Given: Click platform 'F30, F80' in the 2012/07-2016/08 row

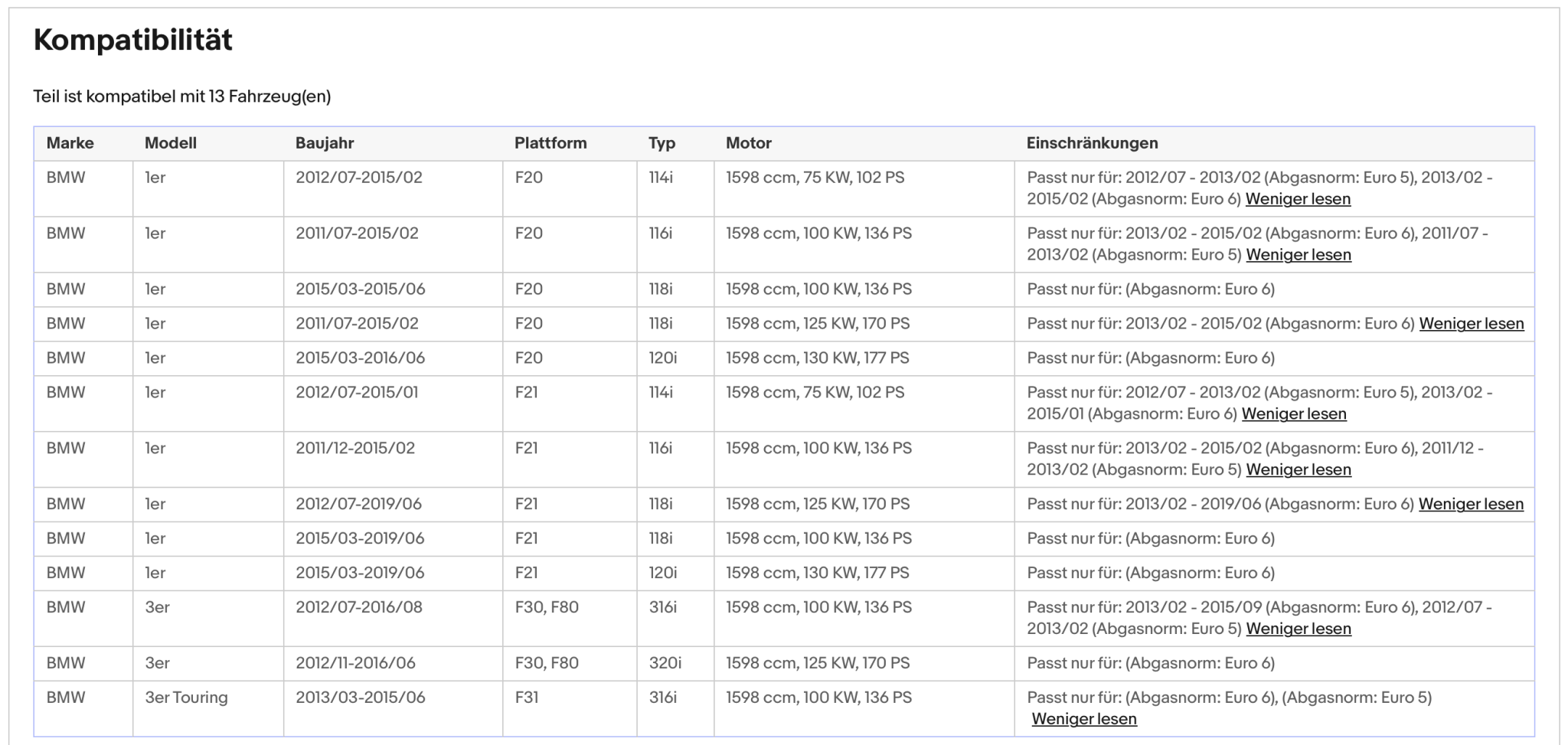Looking at the screenshot, I should (547, 608).
